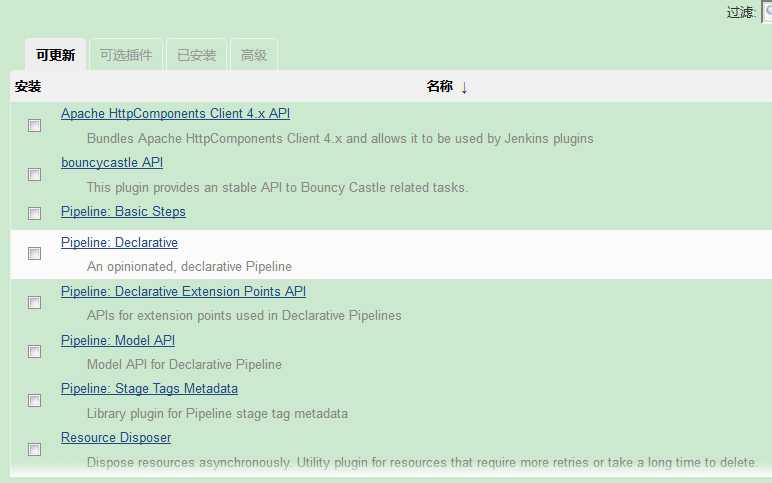The height and width of the screenshot is (483, 772).
Task: Open the Pipeline: Declarative link
Action: coord(119,243)
